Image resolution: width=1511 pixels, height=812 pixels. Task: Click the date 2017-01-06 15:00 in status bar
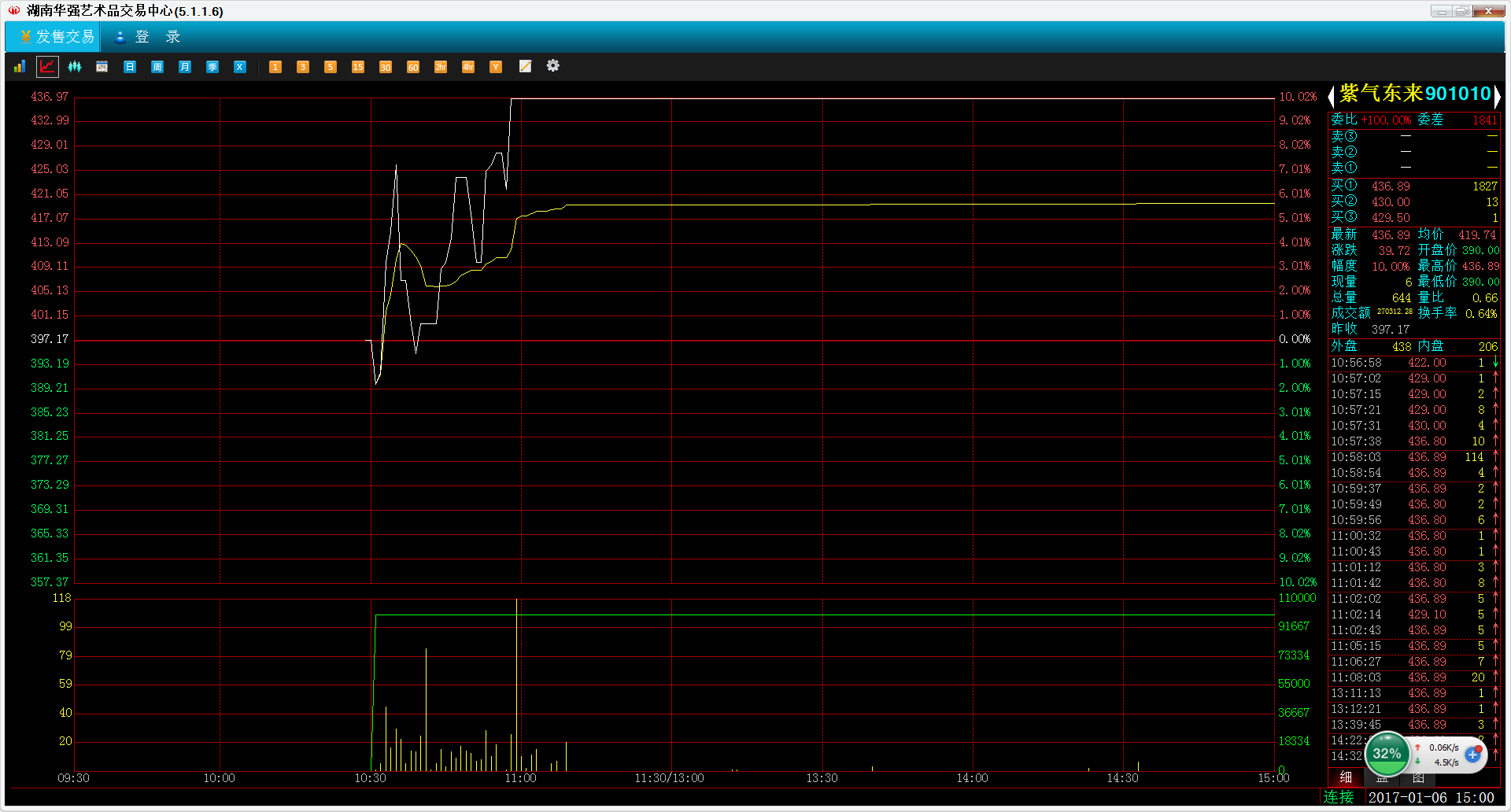[1431, 798]
